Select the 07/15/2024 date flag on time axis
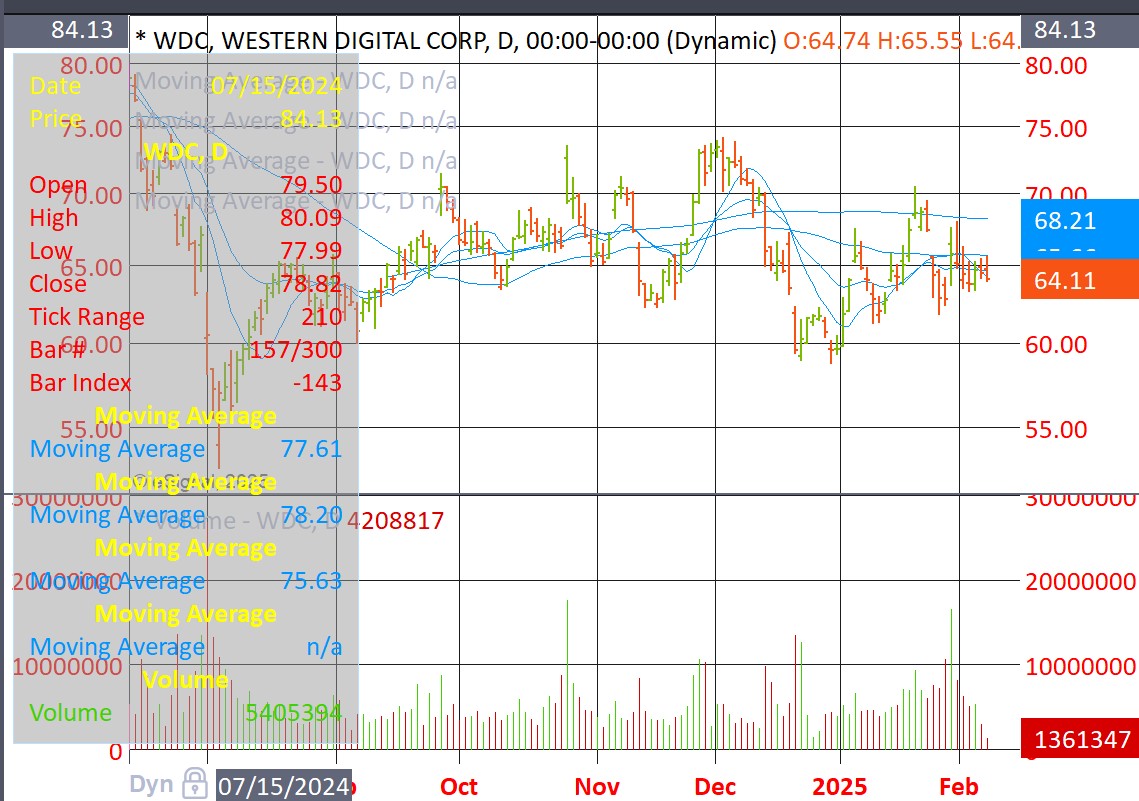The width and height of the screenshot is (1139, 801). (x=284, y=786)
